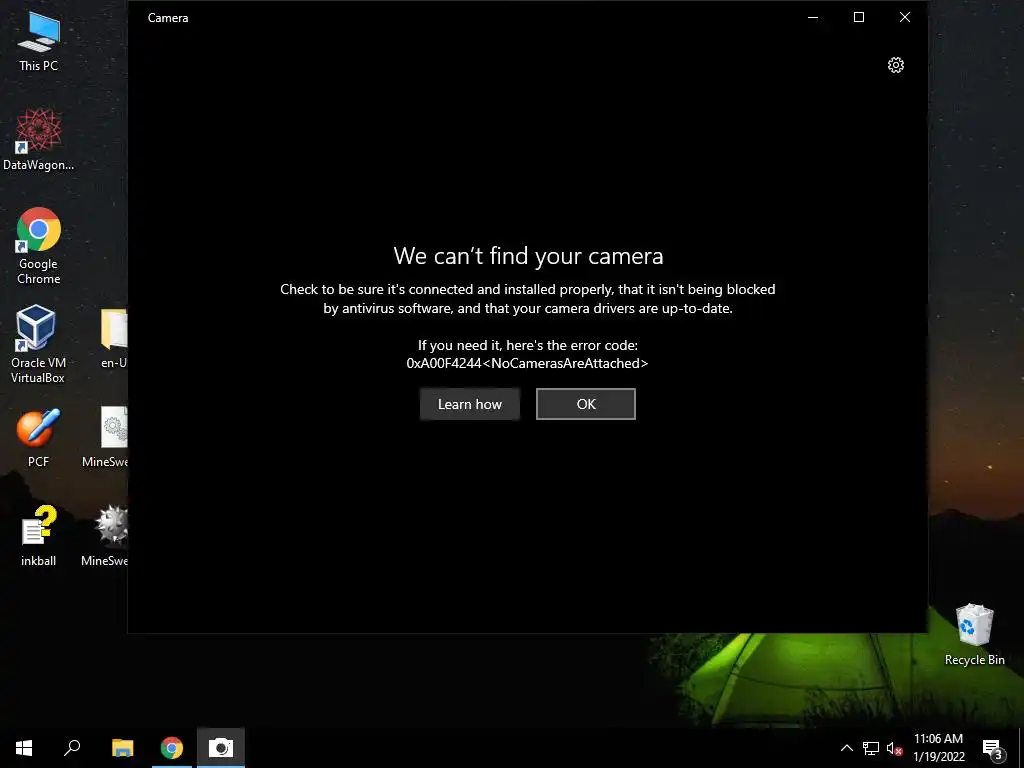Open the network status tray icon
This screenshot has height=768, width=1024.
(x=871, y=748)
